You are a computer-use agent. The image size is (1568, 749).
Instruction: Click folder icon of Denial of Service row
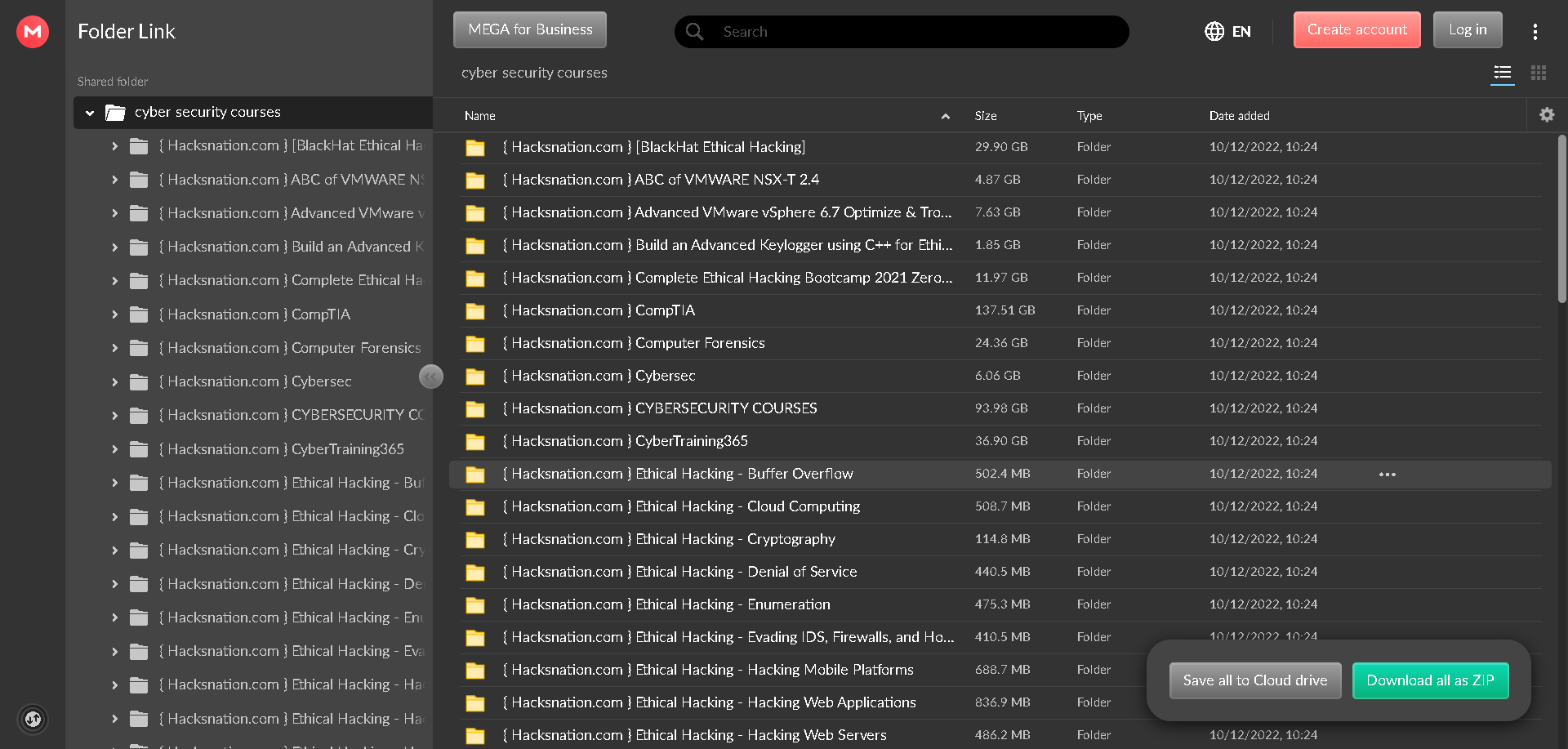click(x=475, y=573)
